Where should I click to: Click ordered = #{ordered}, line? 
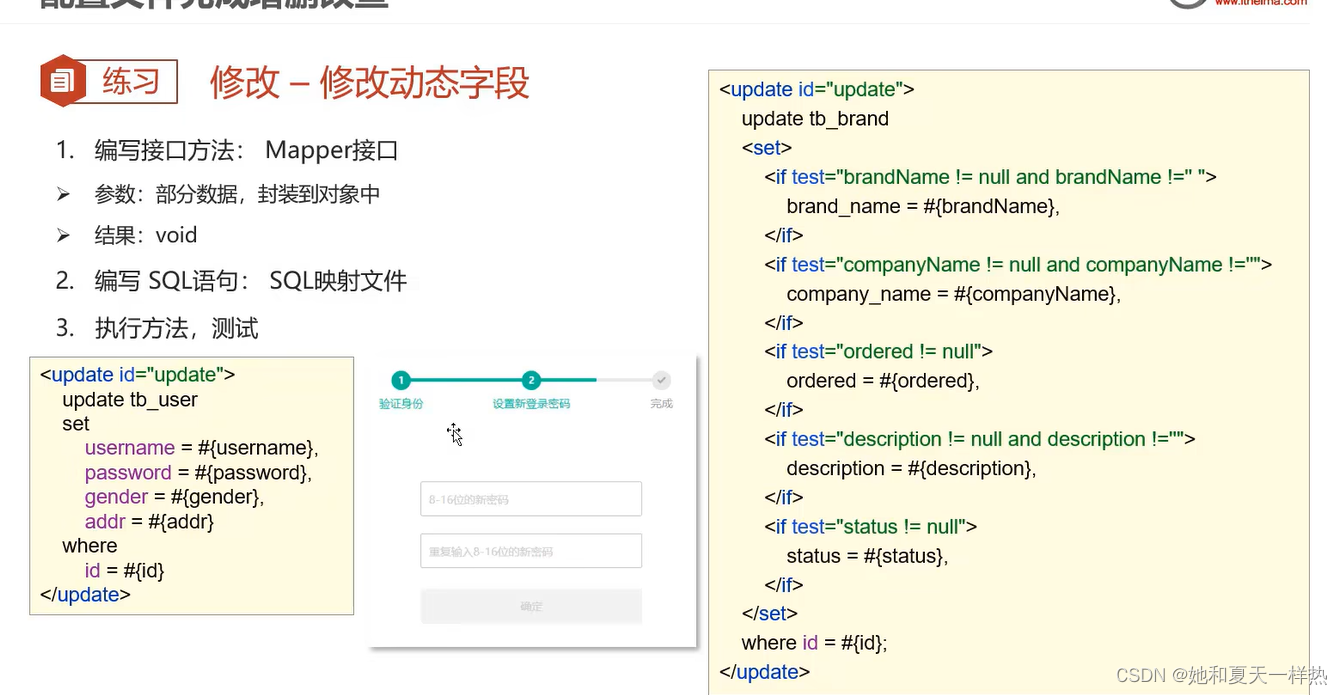(883, 381)
